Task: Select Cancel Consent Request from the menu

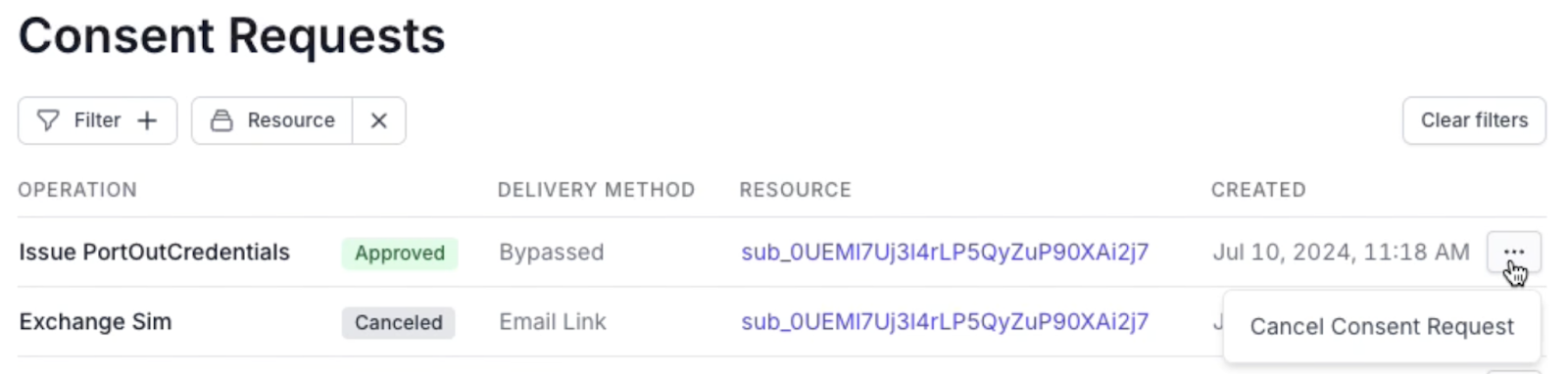Action: click(x=1382, y=327)
